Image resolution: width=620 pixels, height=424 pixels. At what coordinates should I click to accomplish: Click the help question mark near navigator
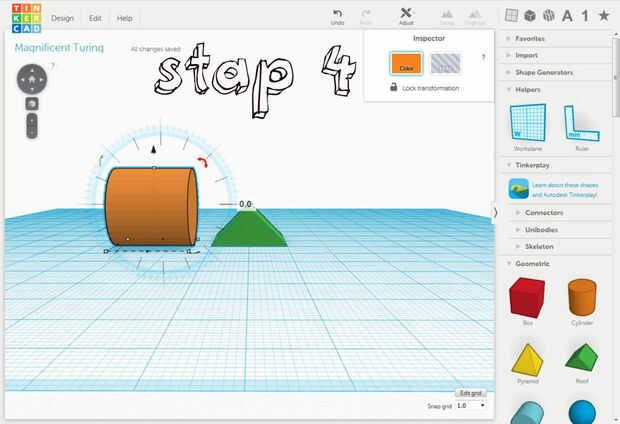point(53,66)
